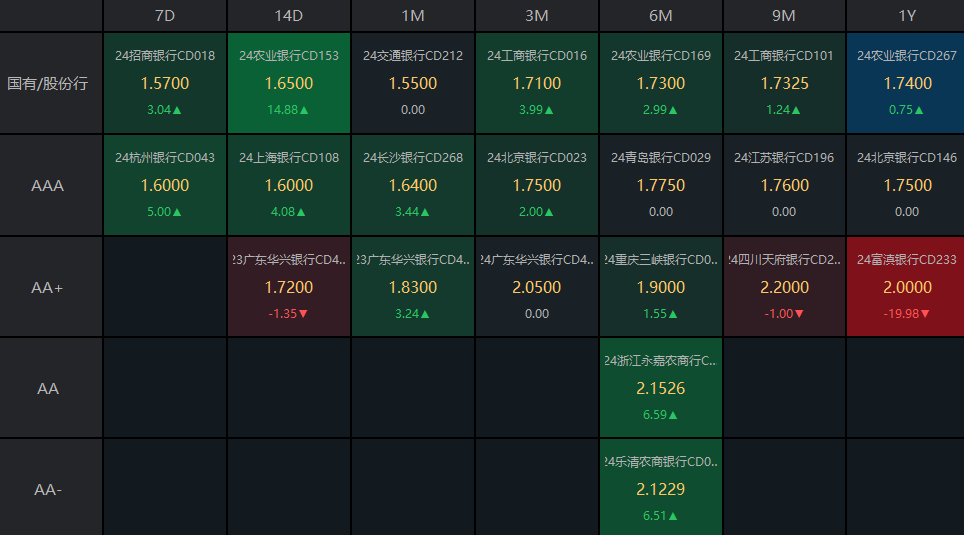Viewport: 964px width, 535px height.
Task: Open the 24富滇银行CD233 red cell
Action: (x=906, y=287)
